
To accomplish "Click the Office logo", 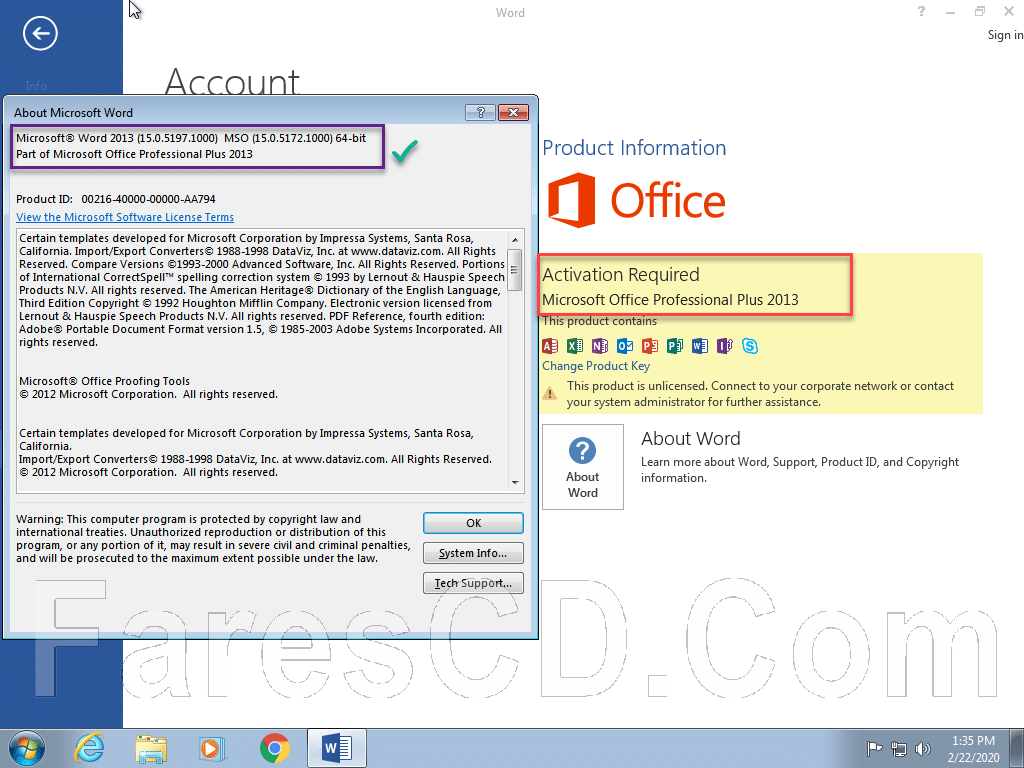I will tap(636, 200).
